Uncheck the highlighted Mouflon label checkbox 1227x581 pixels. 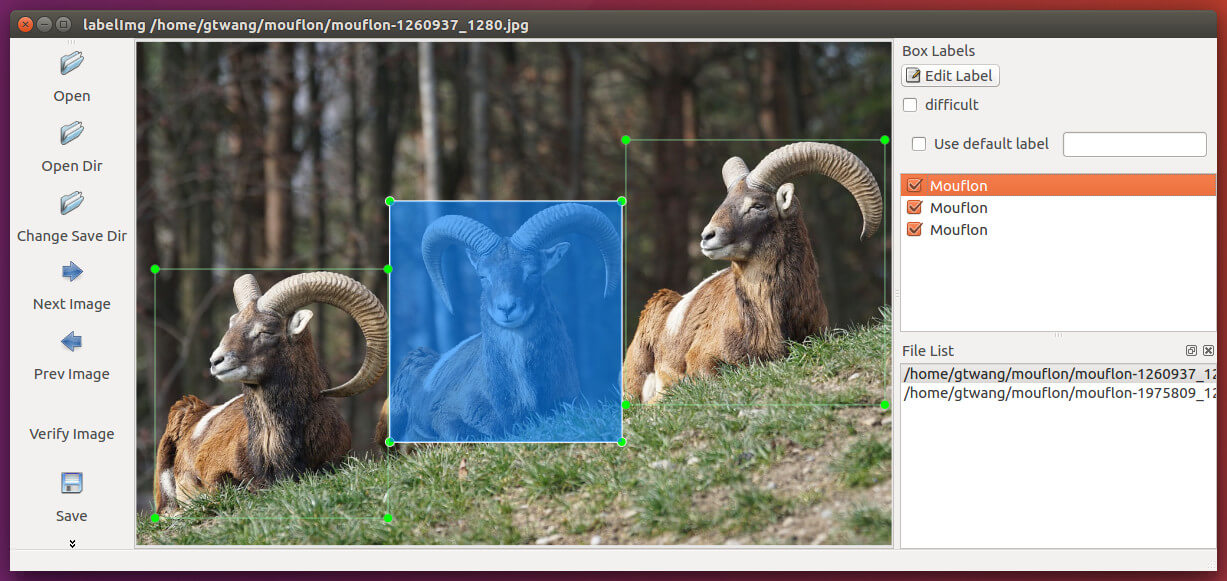[x=914, y=186]
